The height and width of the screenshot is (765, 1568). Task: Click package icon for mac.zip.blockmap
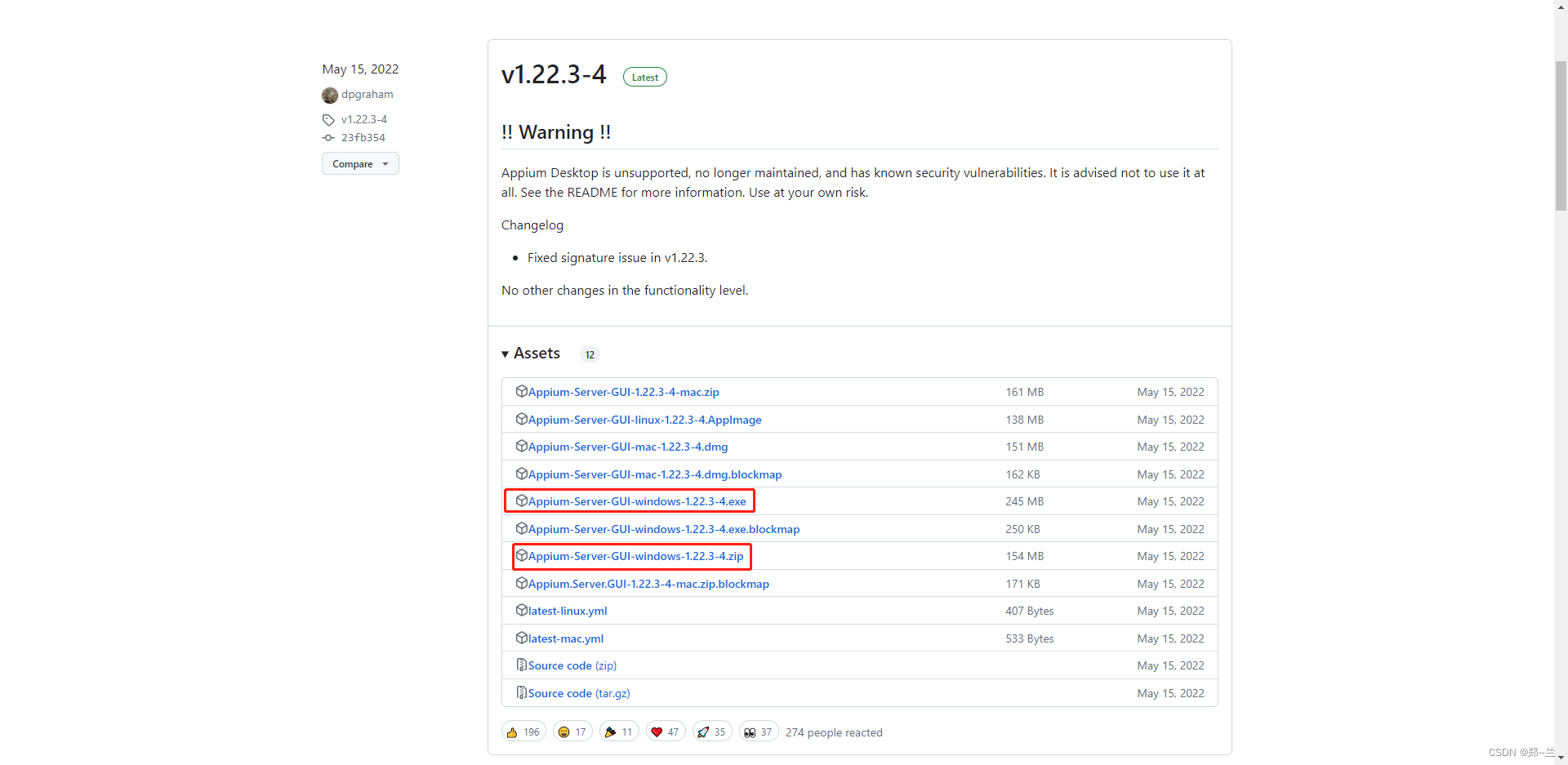point(521,584)
